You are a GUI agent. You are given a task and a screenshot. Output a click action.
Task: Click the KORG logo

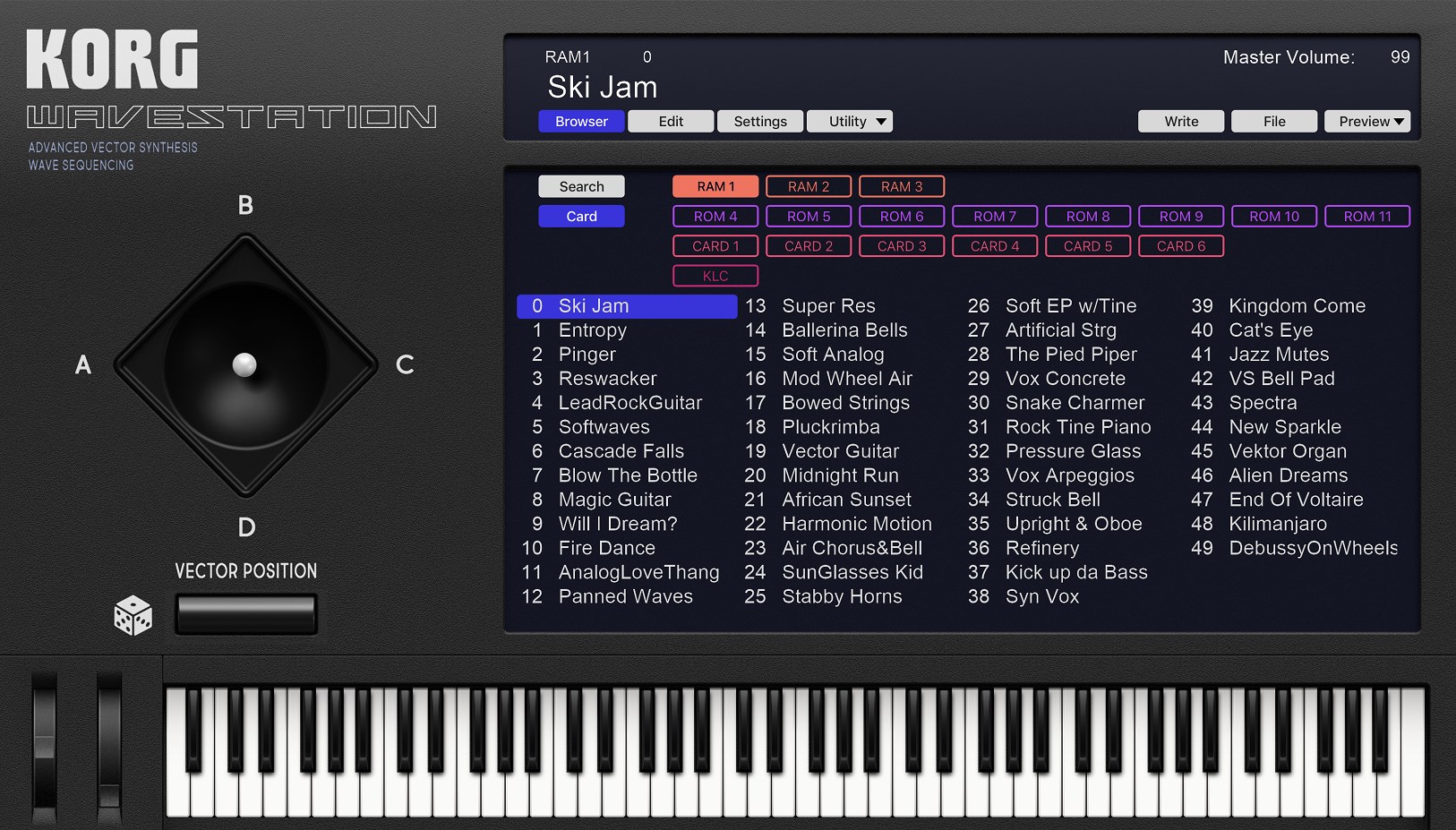click(x=112, y=59)
